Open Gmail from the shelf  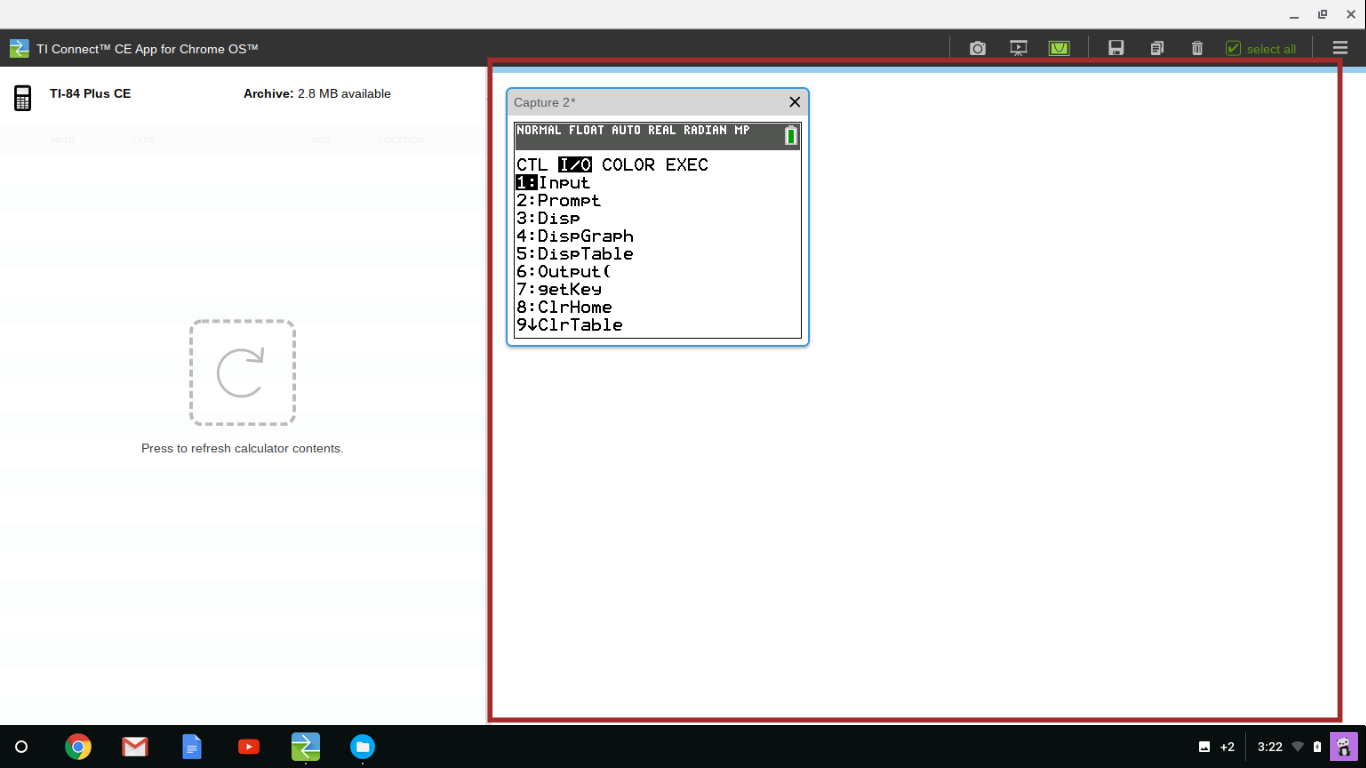tap(135, 747)
